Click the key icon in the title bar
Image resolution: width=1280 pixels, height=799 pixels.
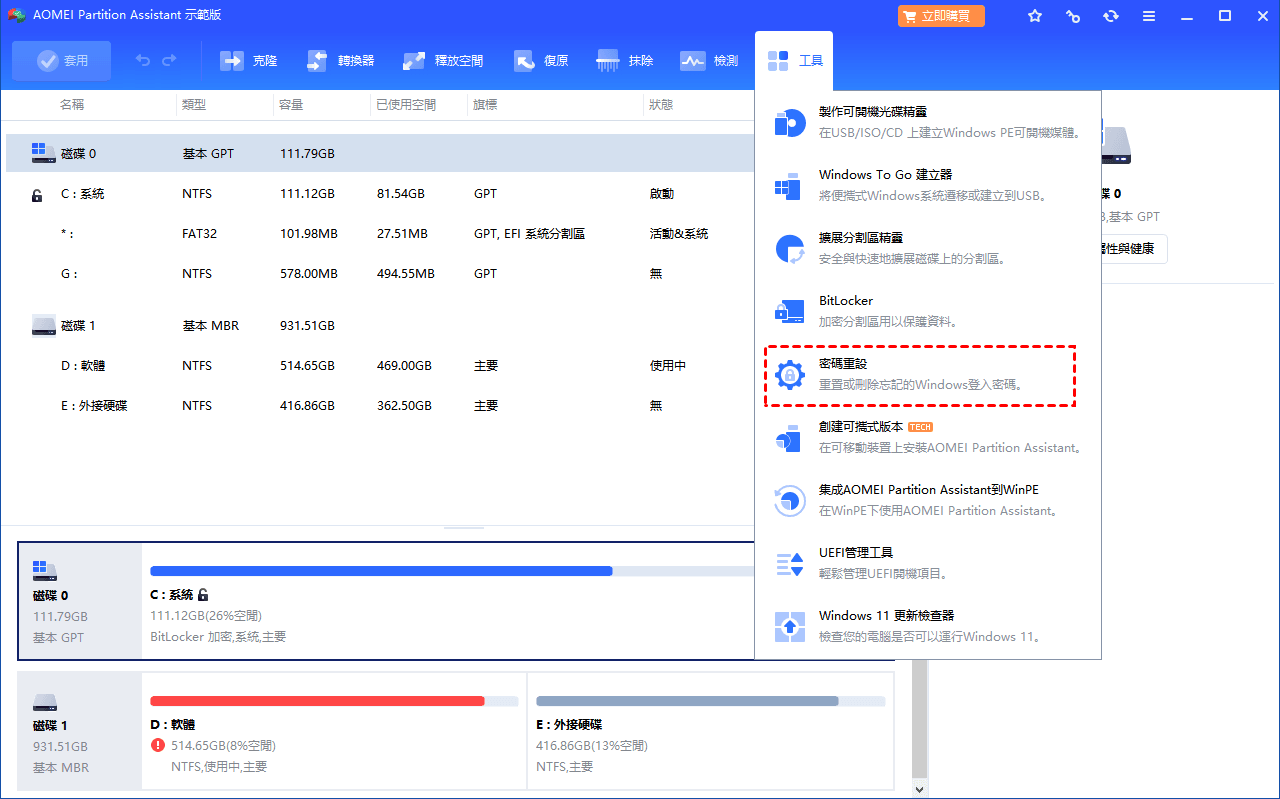tap(1073, 16)
